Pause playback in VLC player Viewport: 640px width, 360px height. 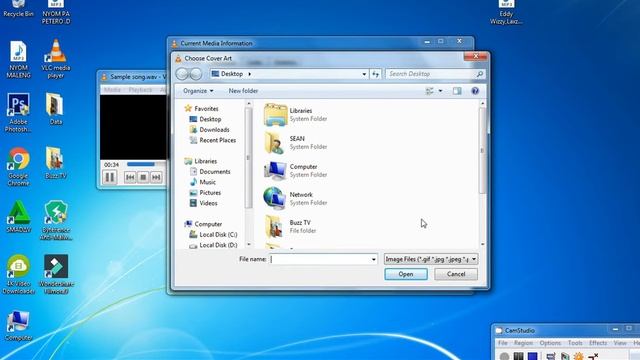(109, 177)
